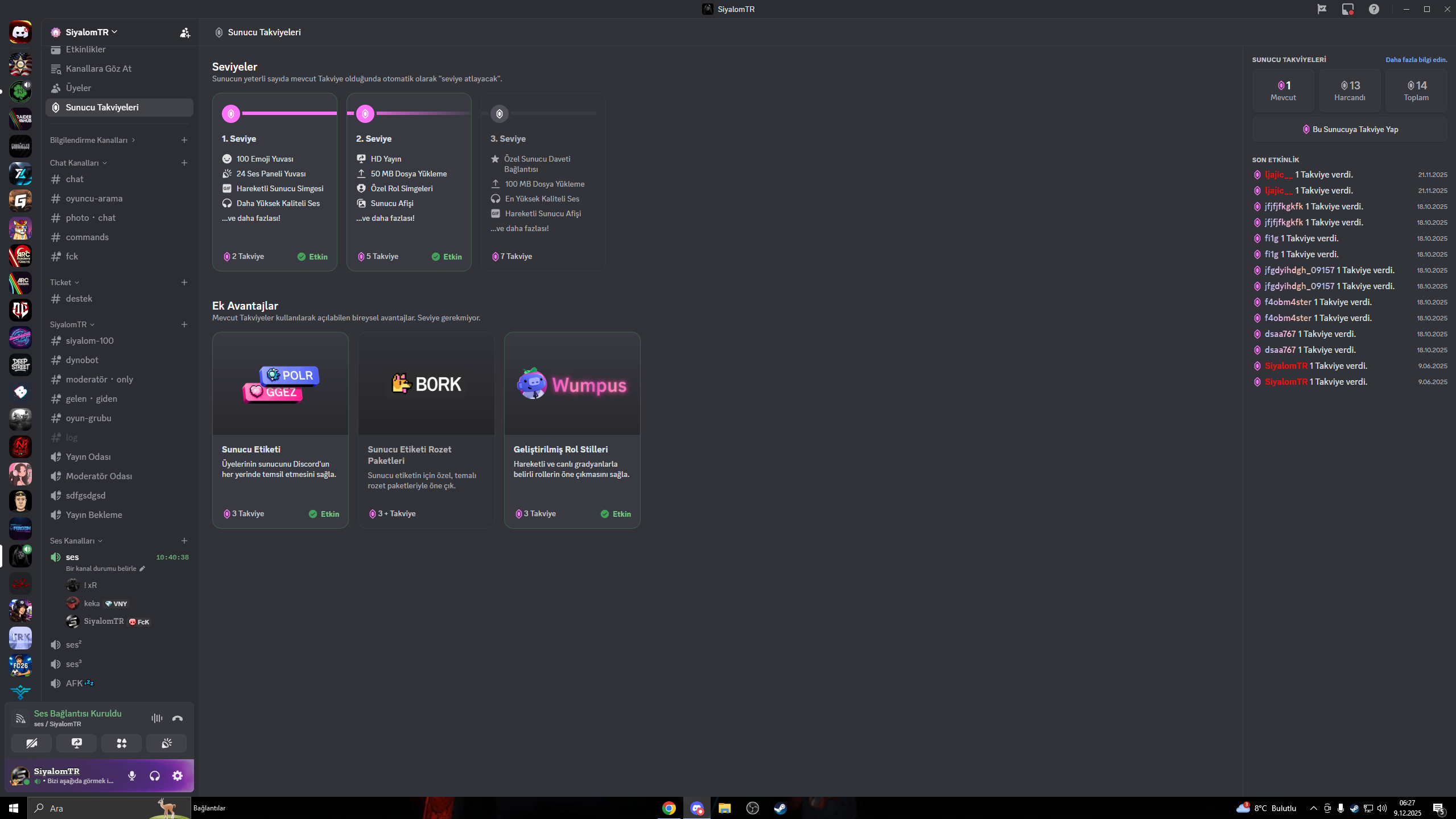
Task: Open the taskbar clock showing 06:27
Action: pyautogui.click(x=1407, y=808)
